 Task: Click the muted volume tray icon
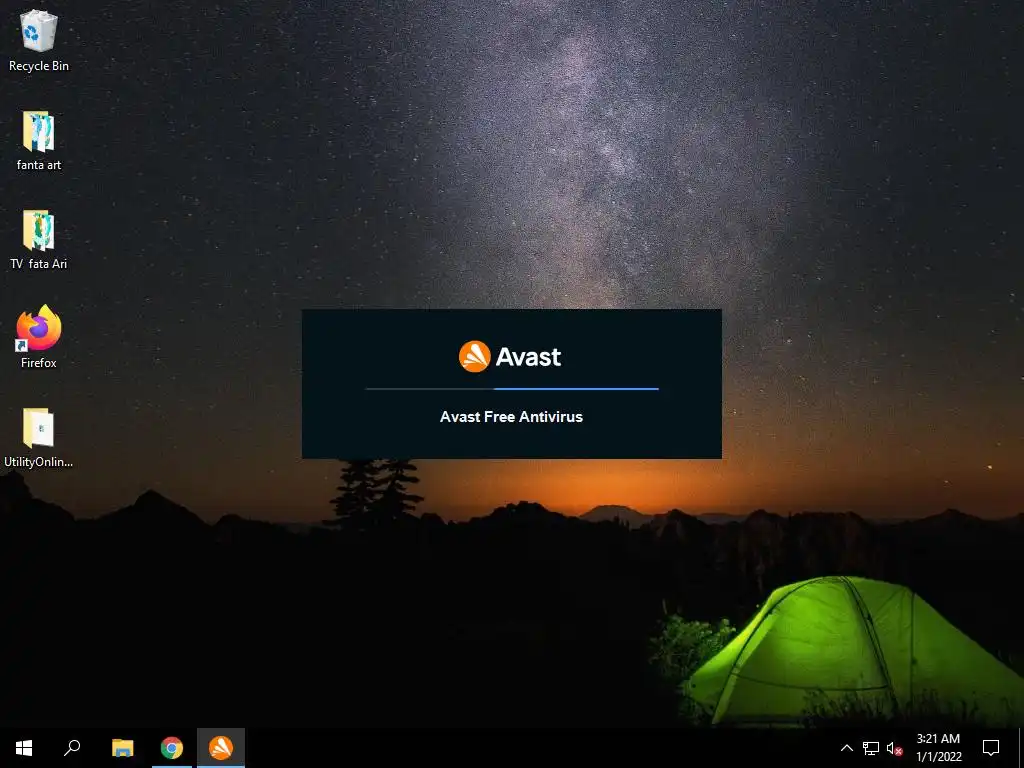tap(894, 748)
